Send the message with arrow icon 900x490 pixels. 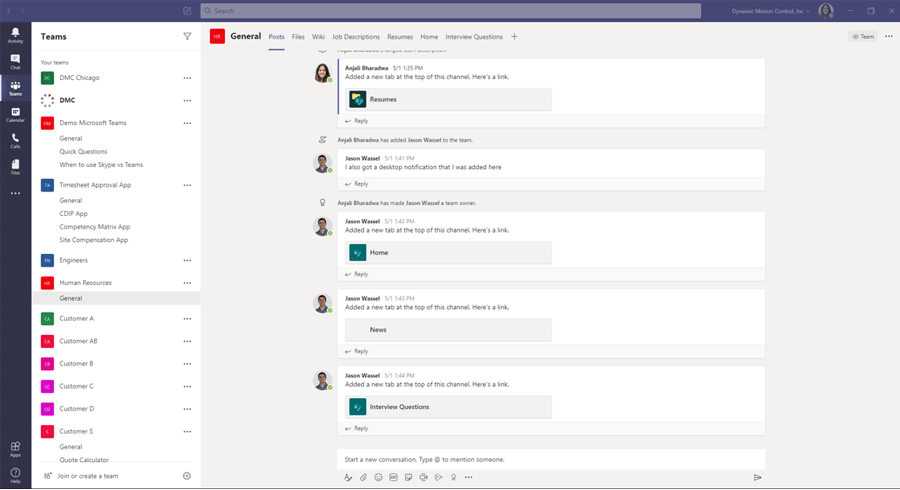757,477
